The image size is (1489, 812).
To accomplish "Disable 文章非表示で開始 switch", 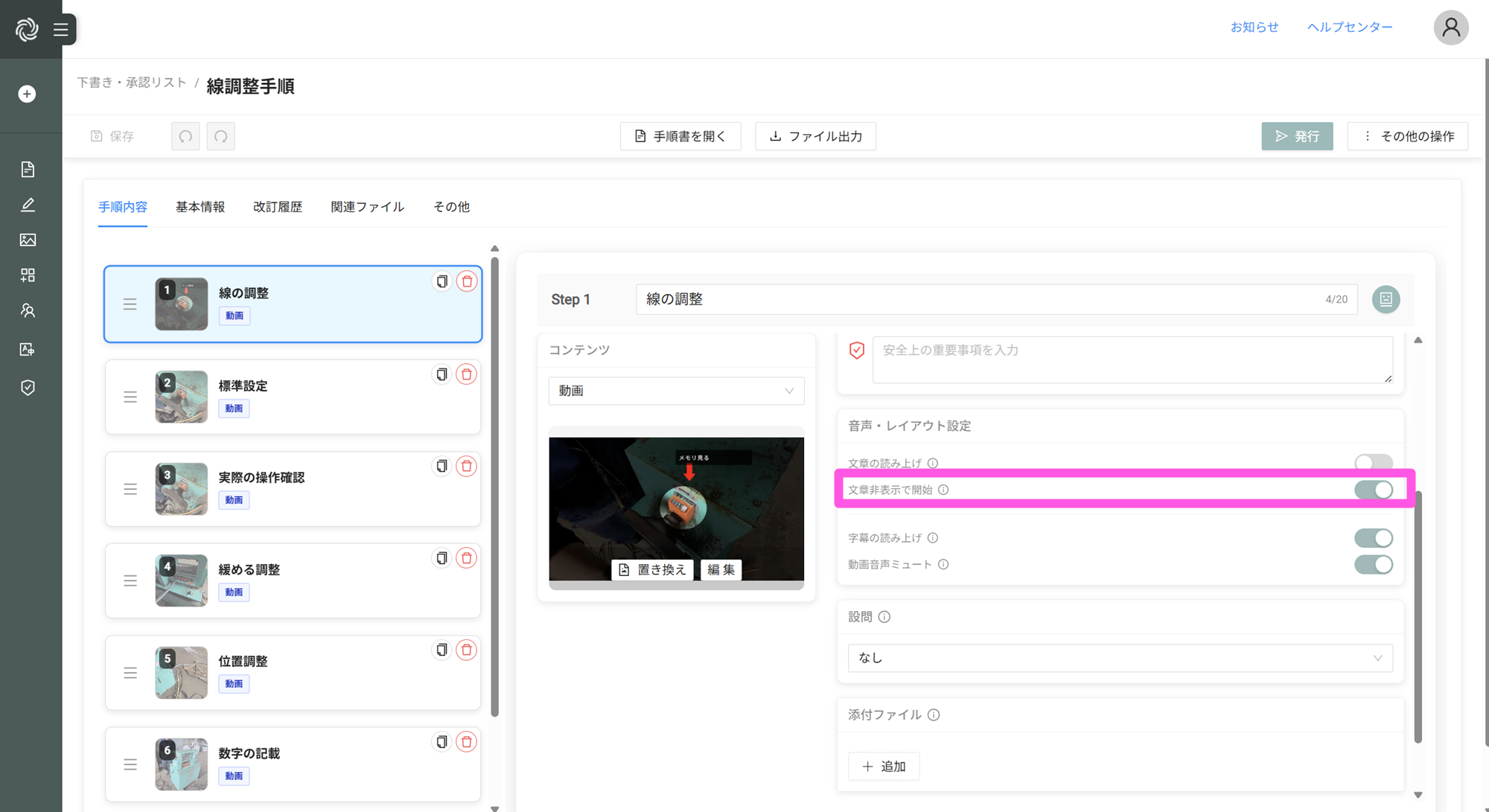I will (x=1373, y=490).
